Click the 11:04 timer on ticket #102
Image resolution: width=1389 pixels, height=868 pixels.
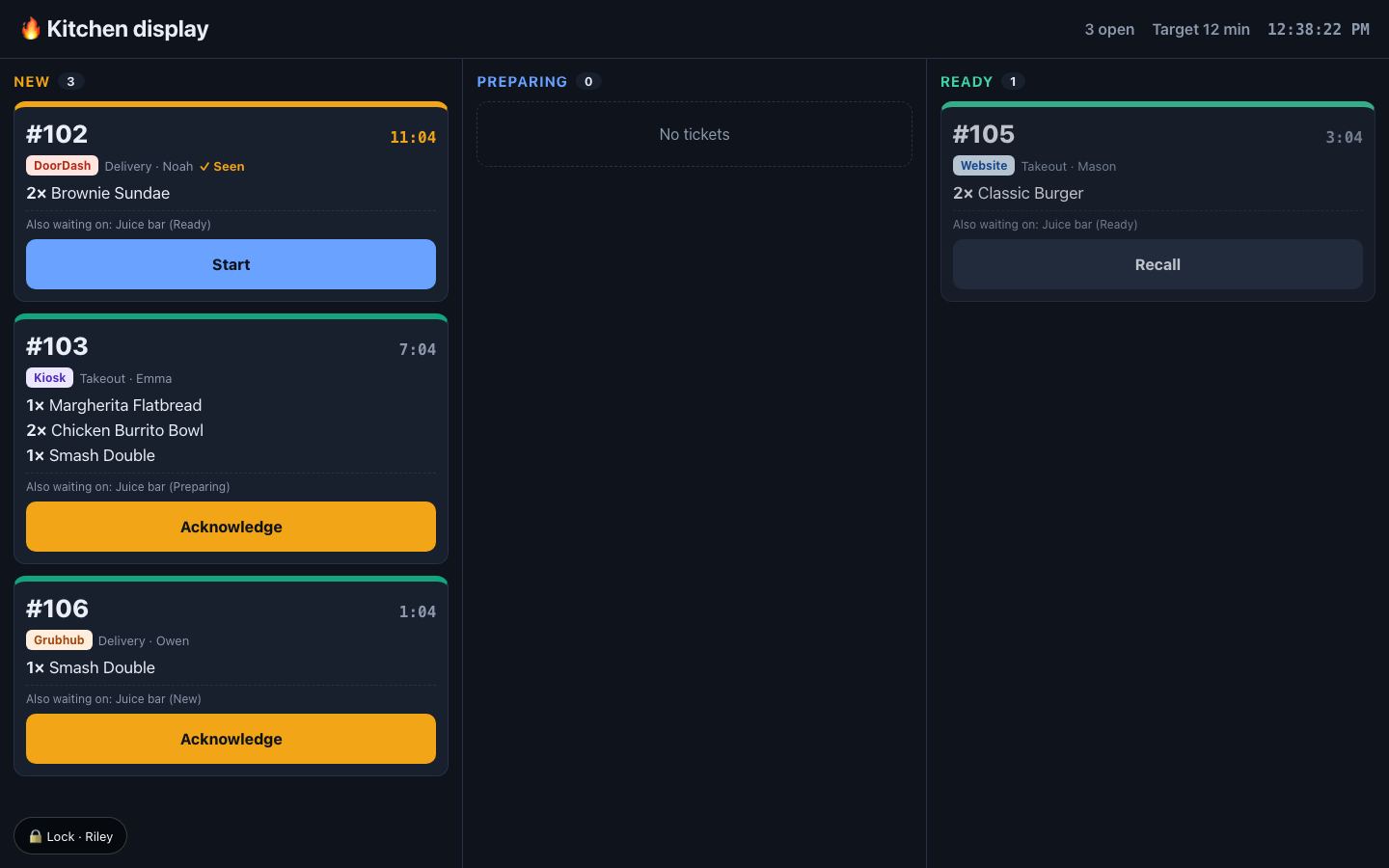click(413, 138)
